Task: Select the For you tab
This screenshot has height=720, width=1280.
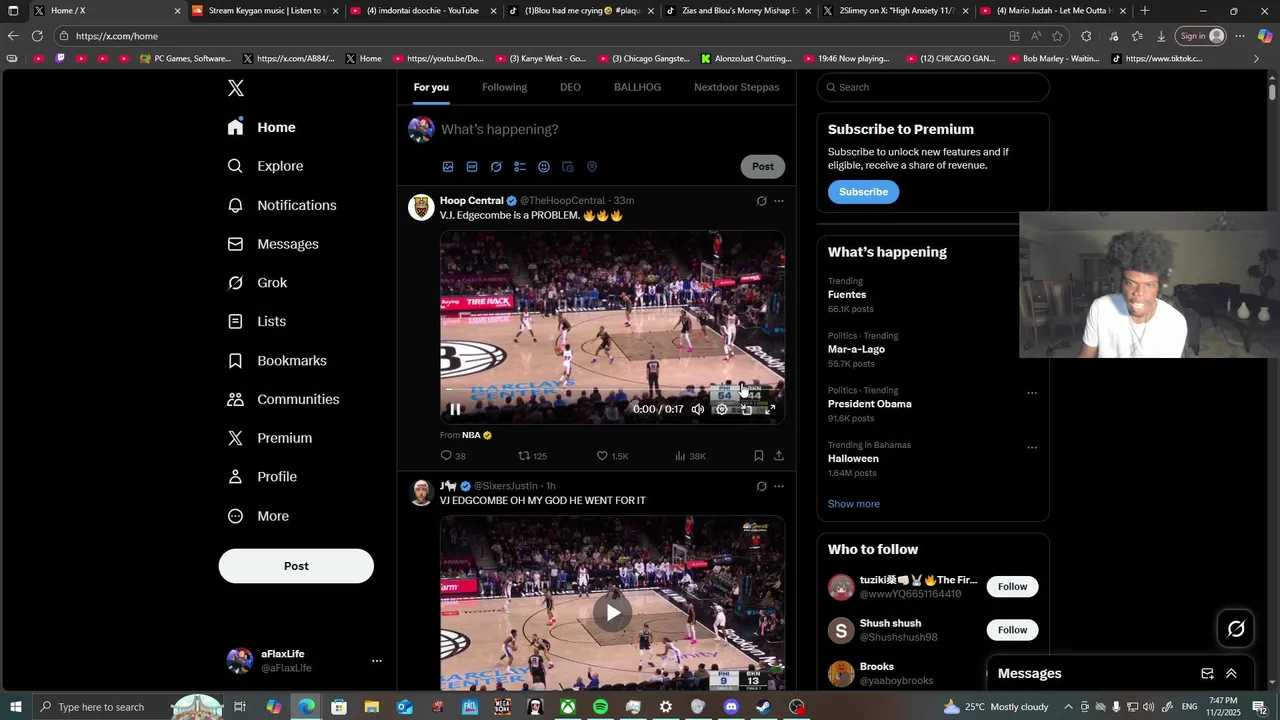Action: (431, 87)
